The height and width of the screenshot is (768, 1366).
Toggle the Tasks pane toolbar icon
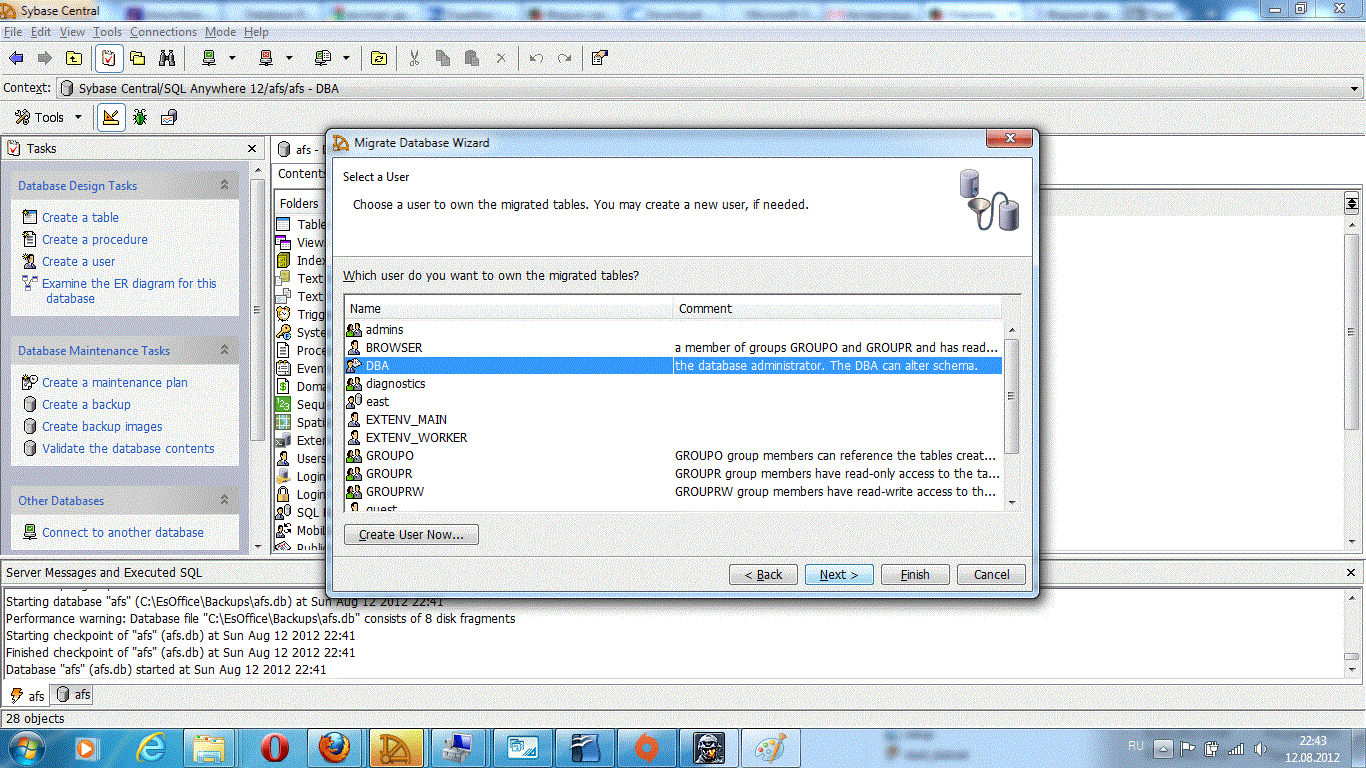point(108,58)
